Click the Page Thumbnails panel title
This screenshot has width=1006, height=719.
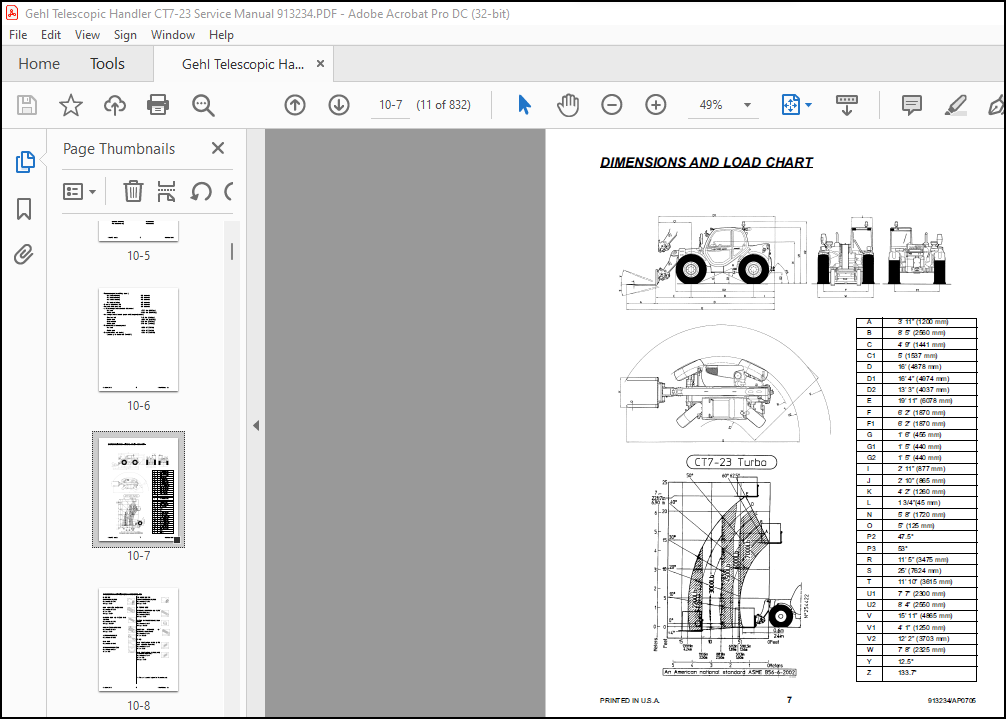[119, 149]
